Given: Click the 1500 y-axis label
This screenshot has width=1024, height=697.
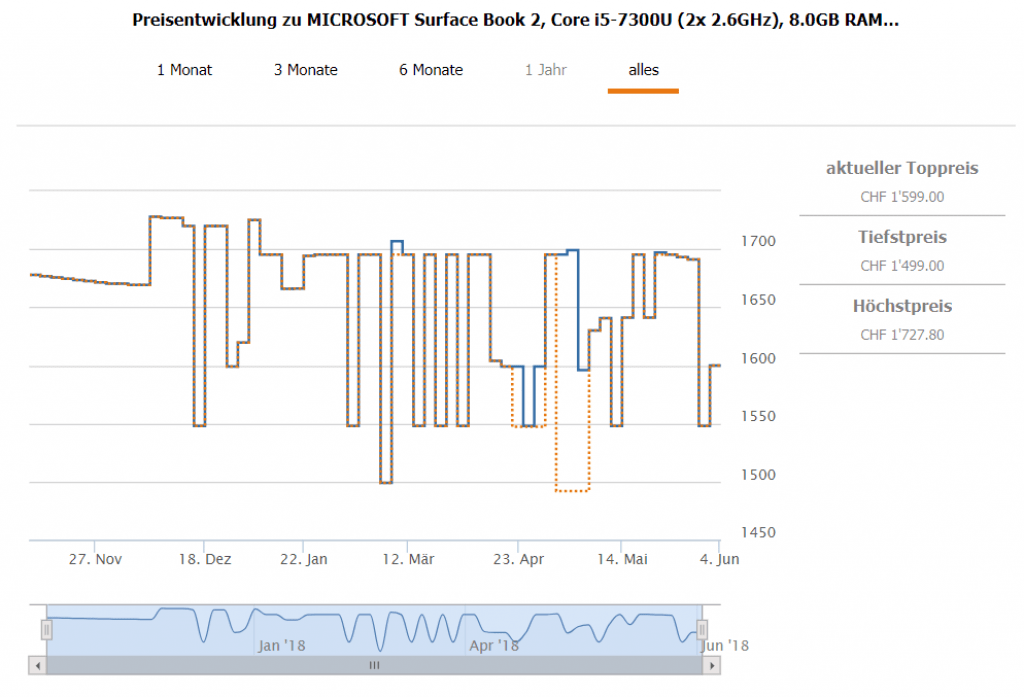Looking at the screenshot, I should (758, 475).
